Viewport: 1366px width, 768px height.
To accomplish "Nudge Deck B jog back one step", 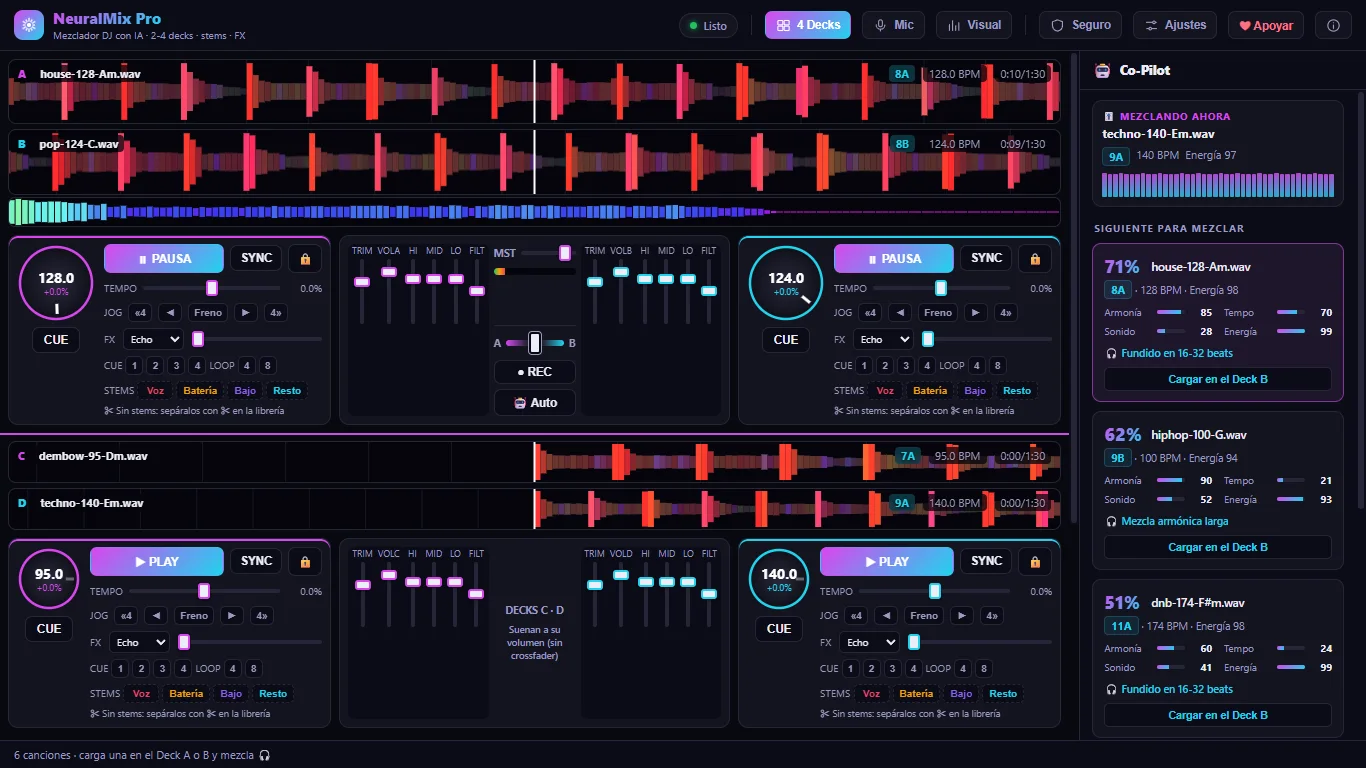I will pyautogui.click(x=900, y=313).
